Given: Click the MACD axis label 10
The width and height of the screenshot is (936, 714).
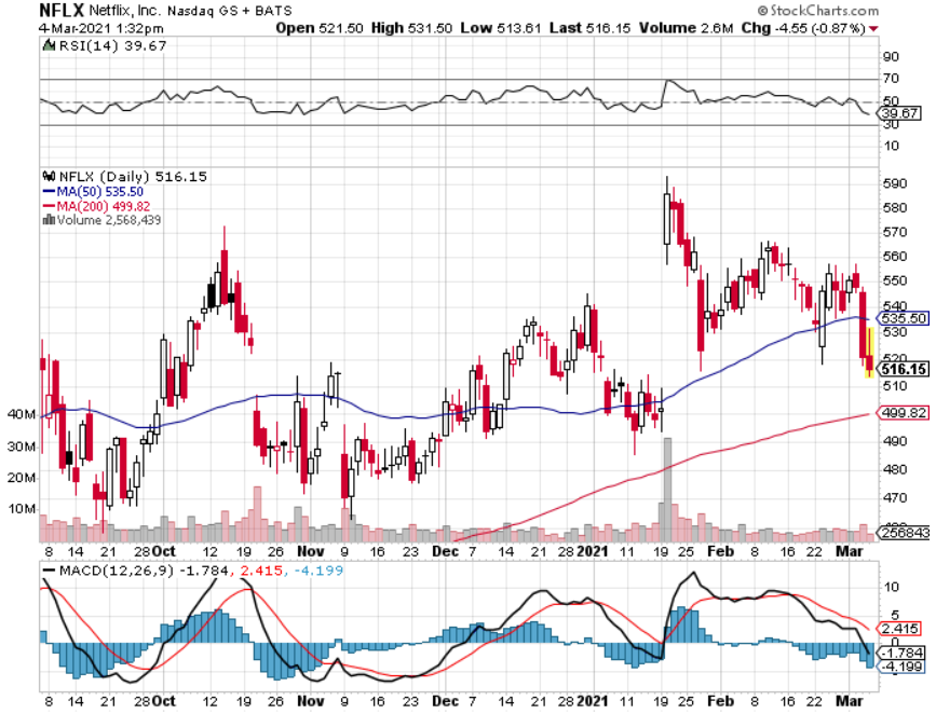Looking at the screenshot, I should 891,587.
